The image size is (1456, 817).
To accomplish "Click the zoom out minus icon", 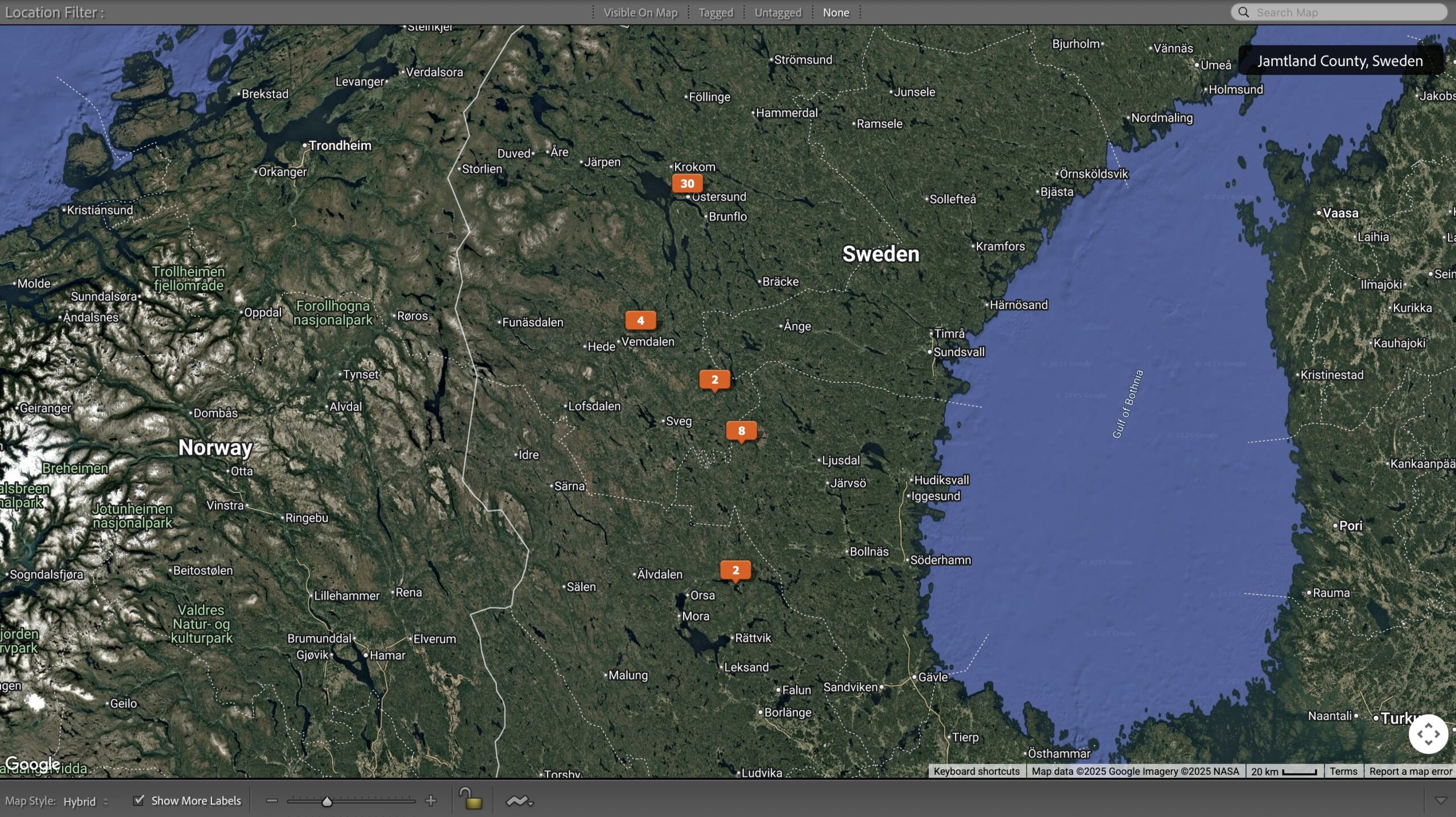I will coord(272,801).
